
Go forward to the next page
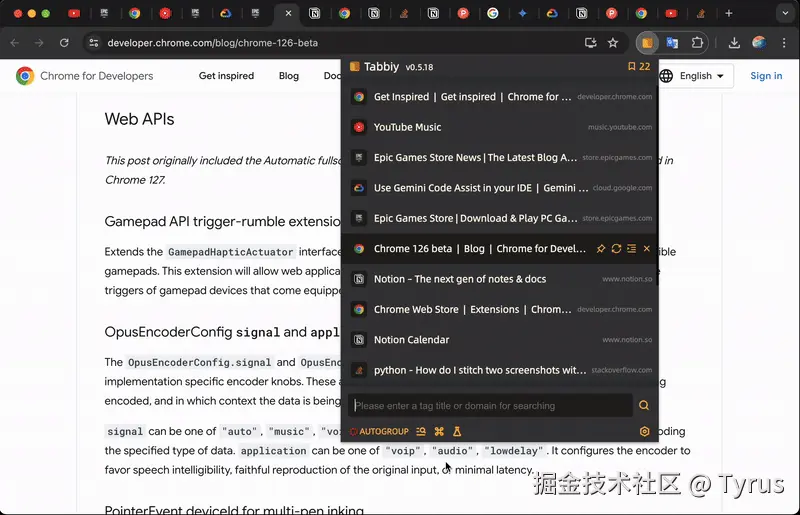click(39, 43)
